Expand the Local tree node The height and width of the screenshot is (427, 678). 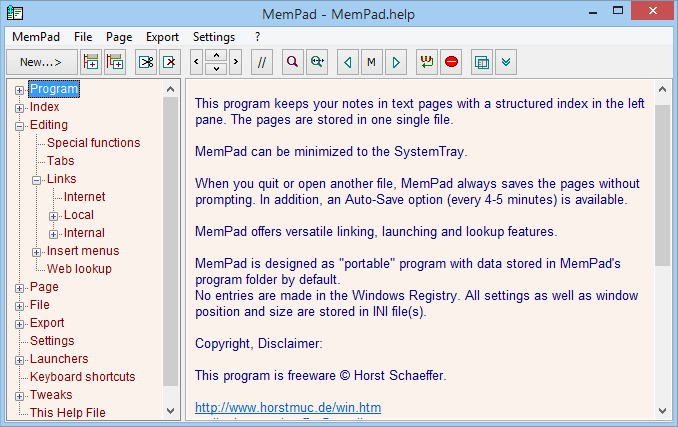click(53, 216)
